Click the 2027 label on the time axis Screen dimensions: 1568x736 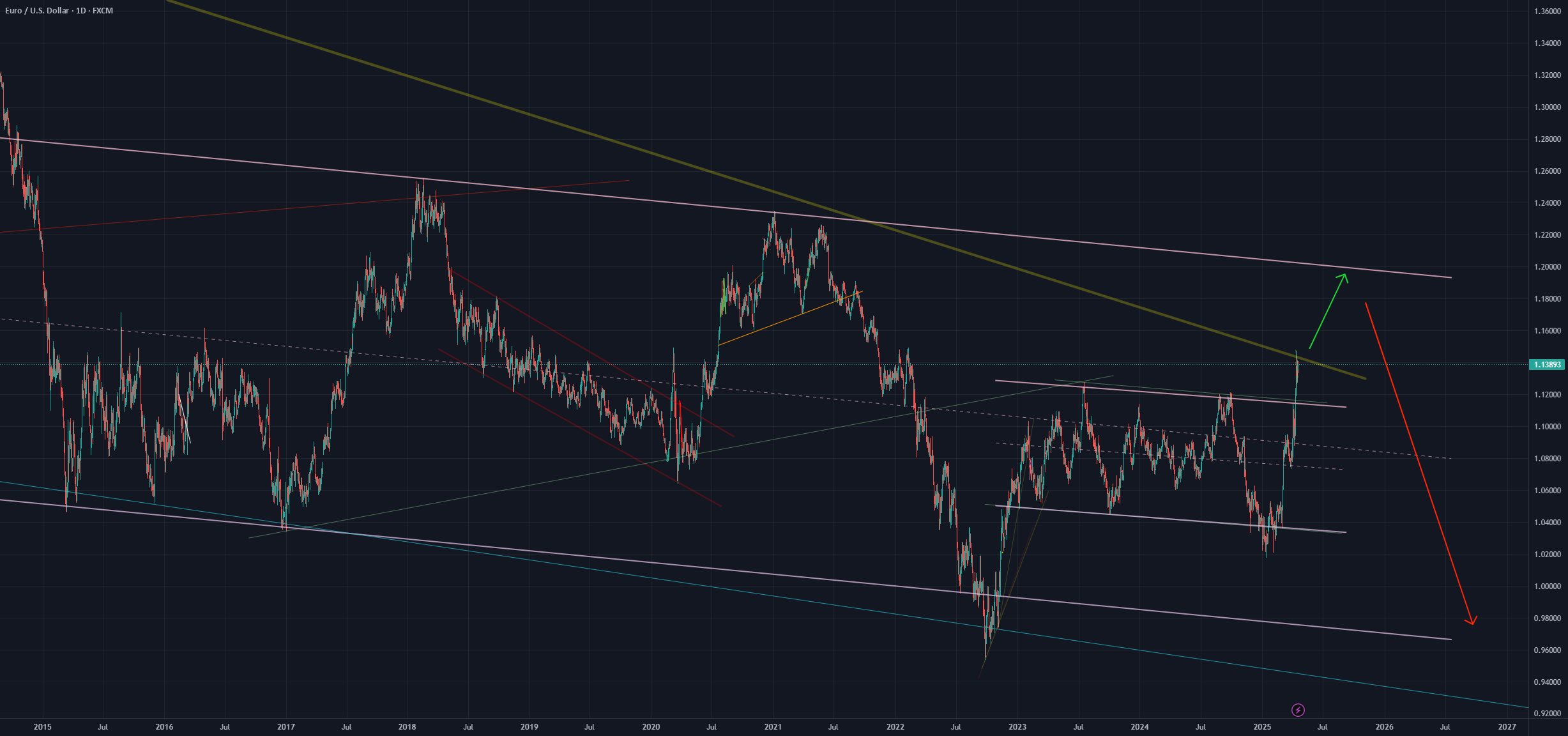(1507, 727)
